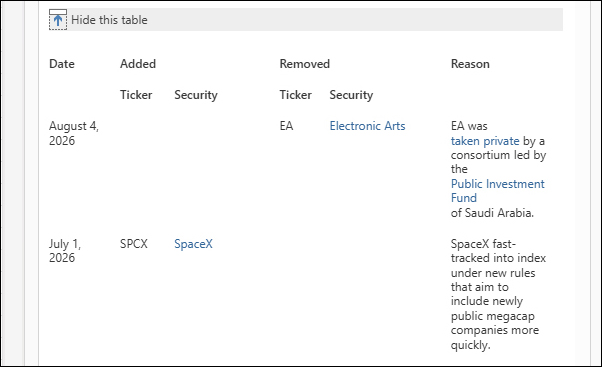
Task: Select the 'Reason' column header
Action: pyautogui.click(x=470, y=64)
